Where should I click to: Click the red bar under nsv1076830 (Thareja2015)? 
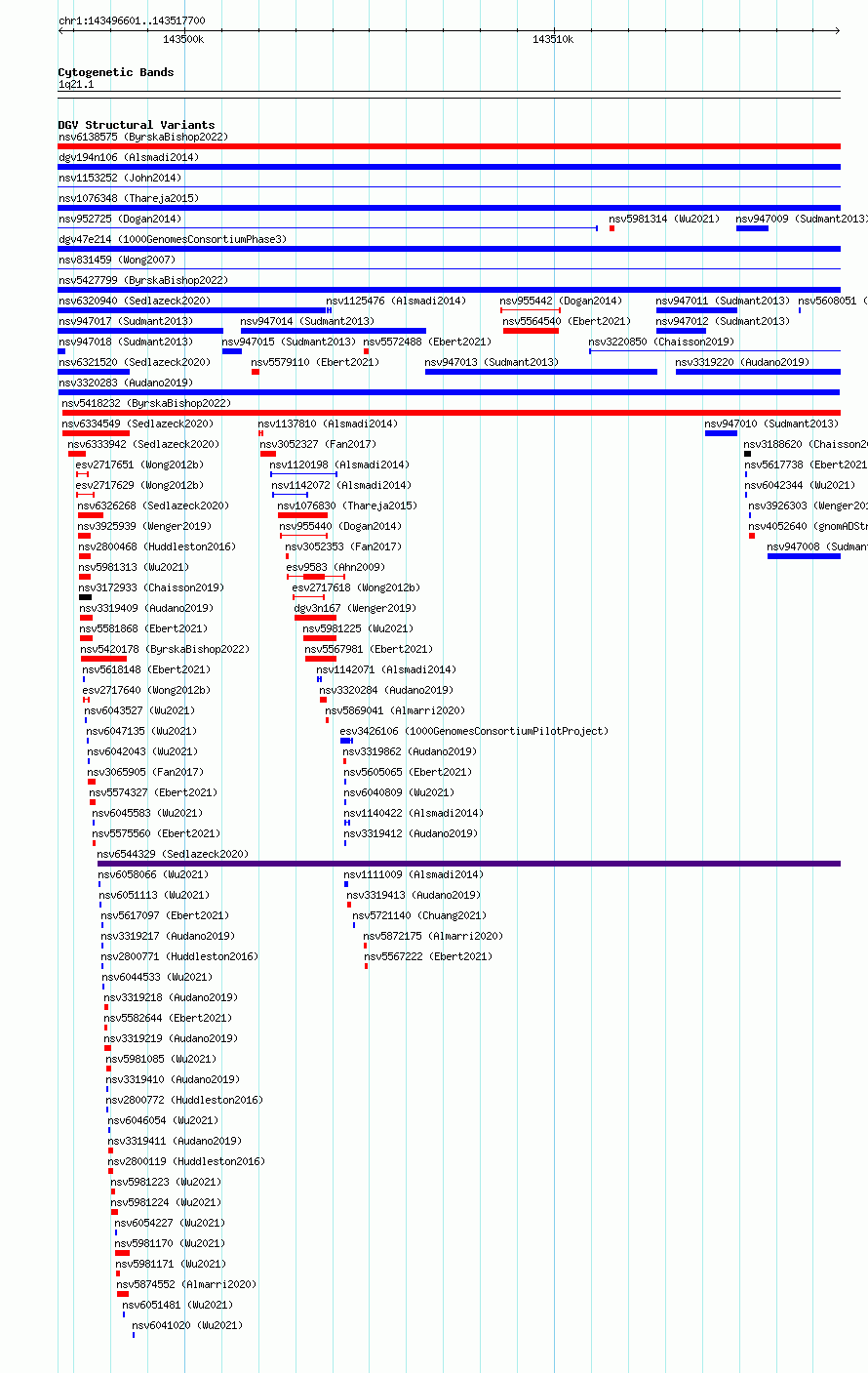tap(302, 515)
